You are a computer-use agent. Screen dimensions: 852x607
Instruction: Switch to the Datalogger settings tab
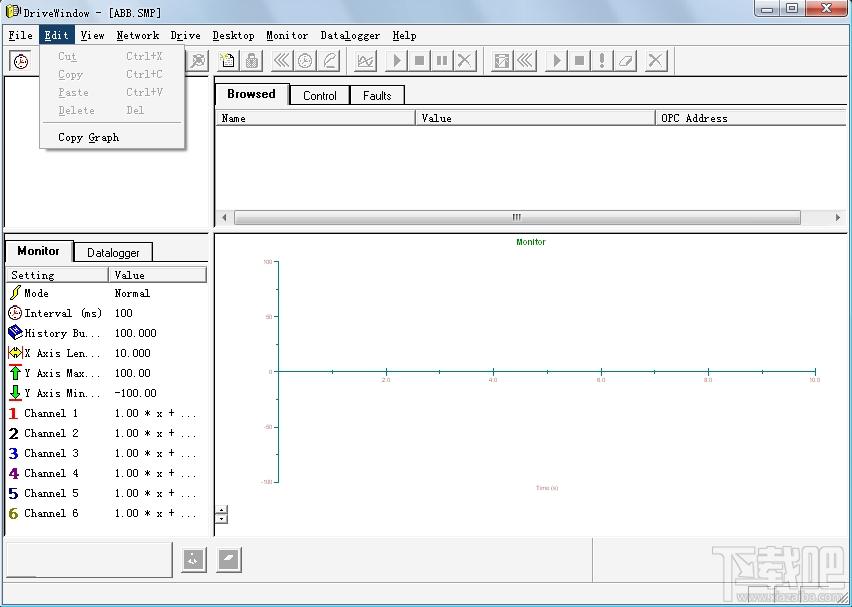click(x=113, y=253)
